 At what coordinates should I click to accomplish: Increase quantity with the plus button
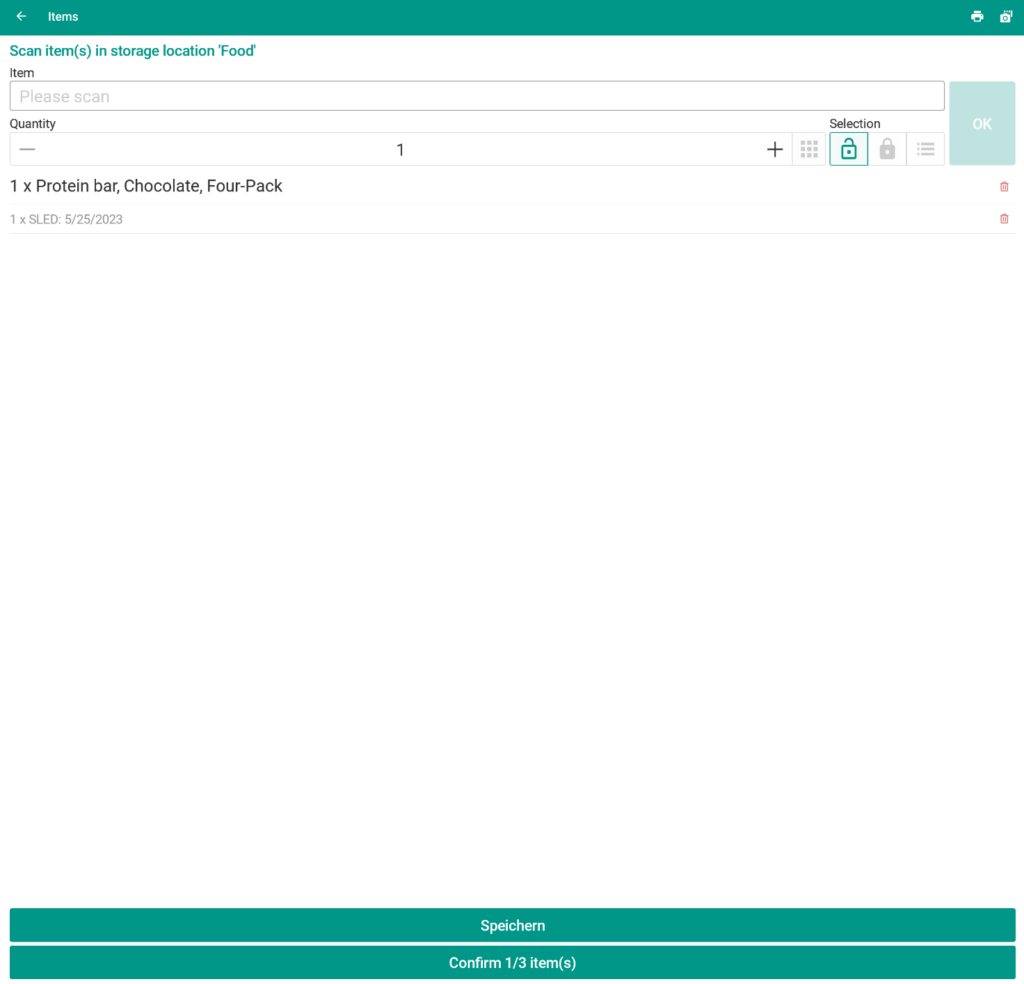774,149
